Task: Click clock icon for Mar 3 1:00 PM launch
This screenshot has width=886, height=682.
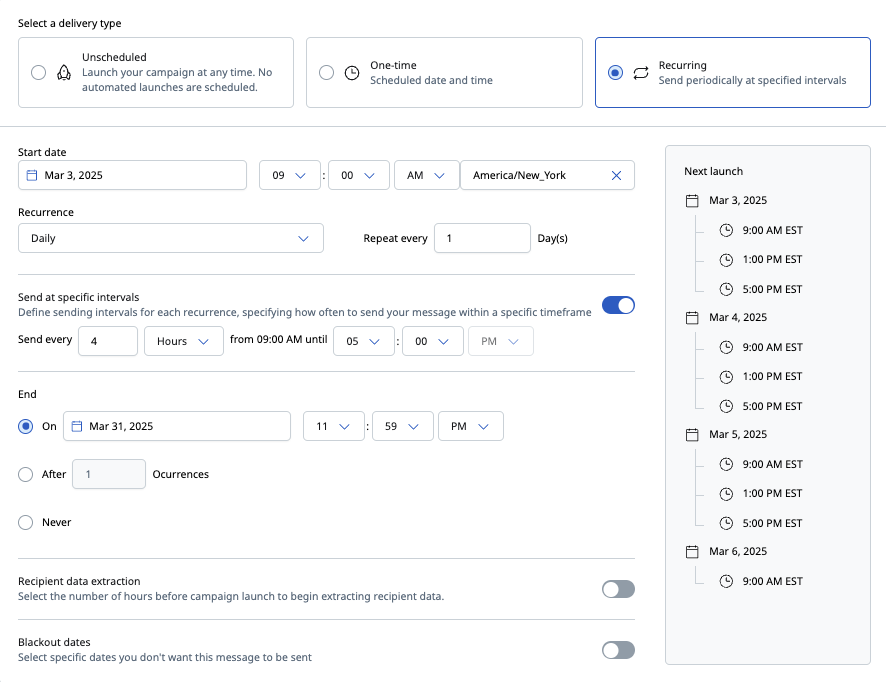Action: pyautogui.click(x=726, y=259)
